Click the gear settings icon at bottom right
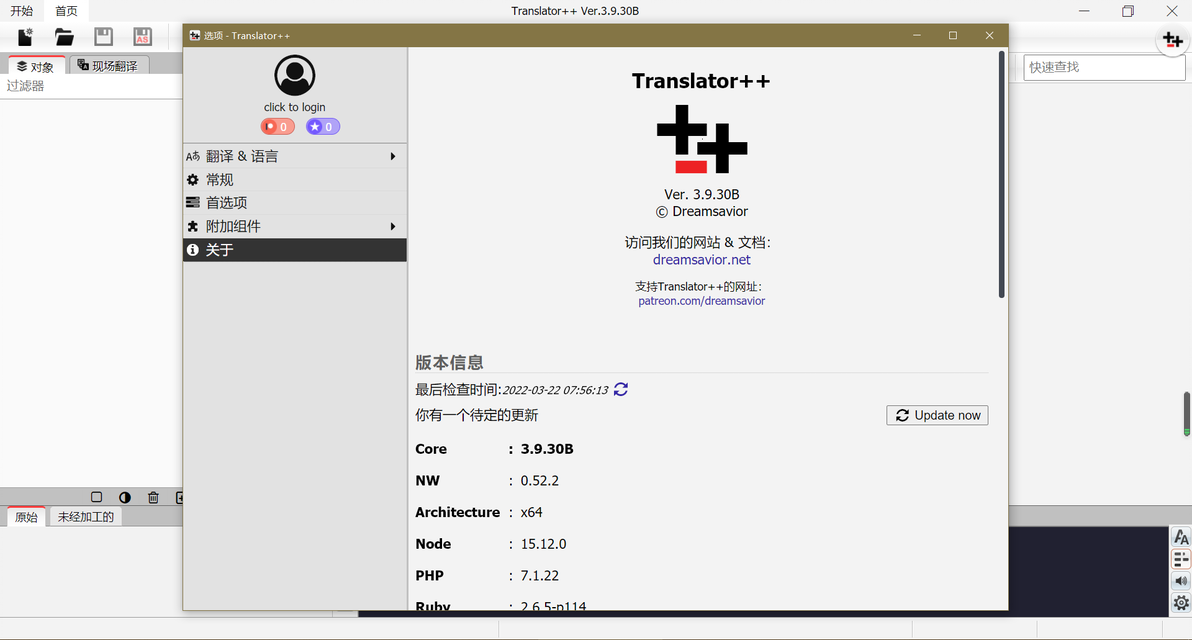This screenshot has height=640, width=1192. pos(1181,603)
